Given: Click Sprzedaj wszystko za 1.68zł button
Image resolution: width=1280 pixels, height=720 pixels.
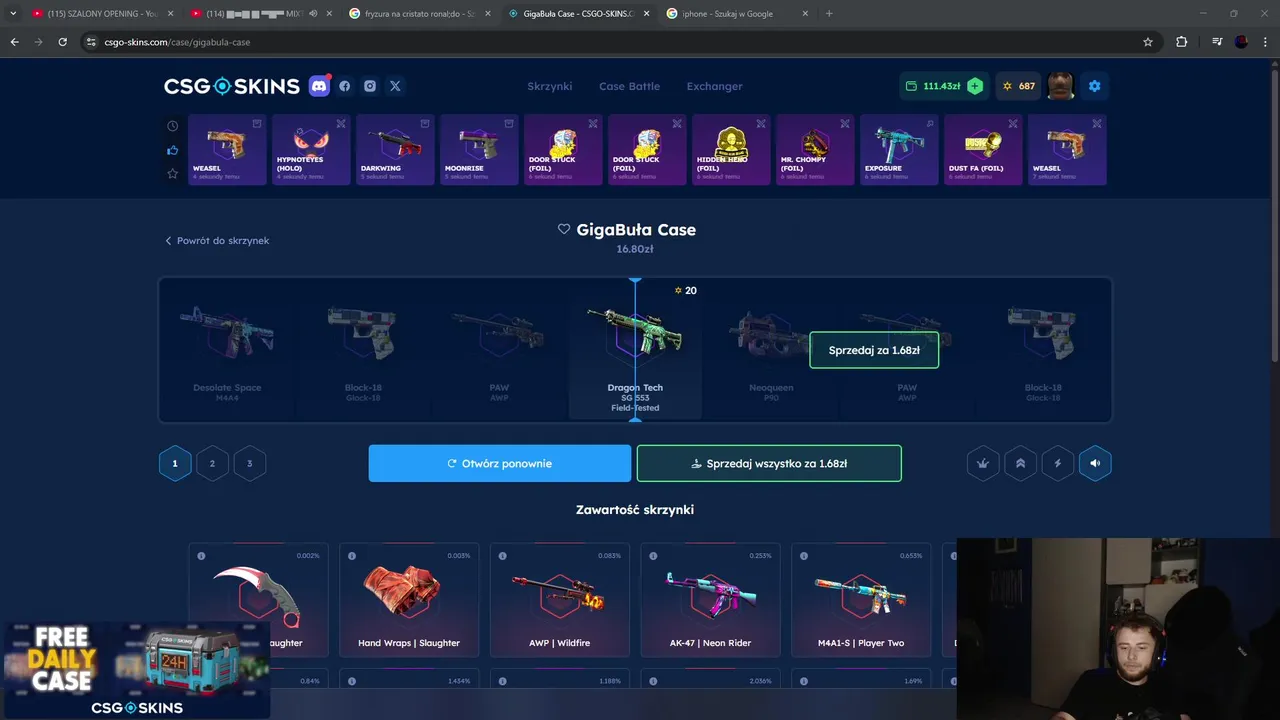Looking at the screenshot, I should (769, 463).
